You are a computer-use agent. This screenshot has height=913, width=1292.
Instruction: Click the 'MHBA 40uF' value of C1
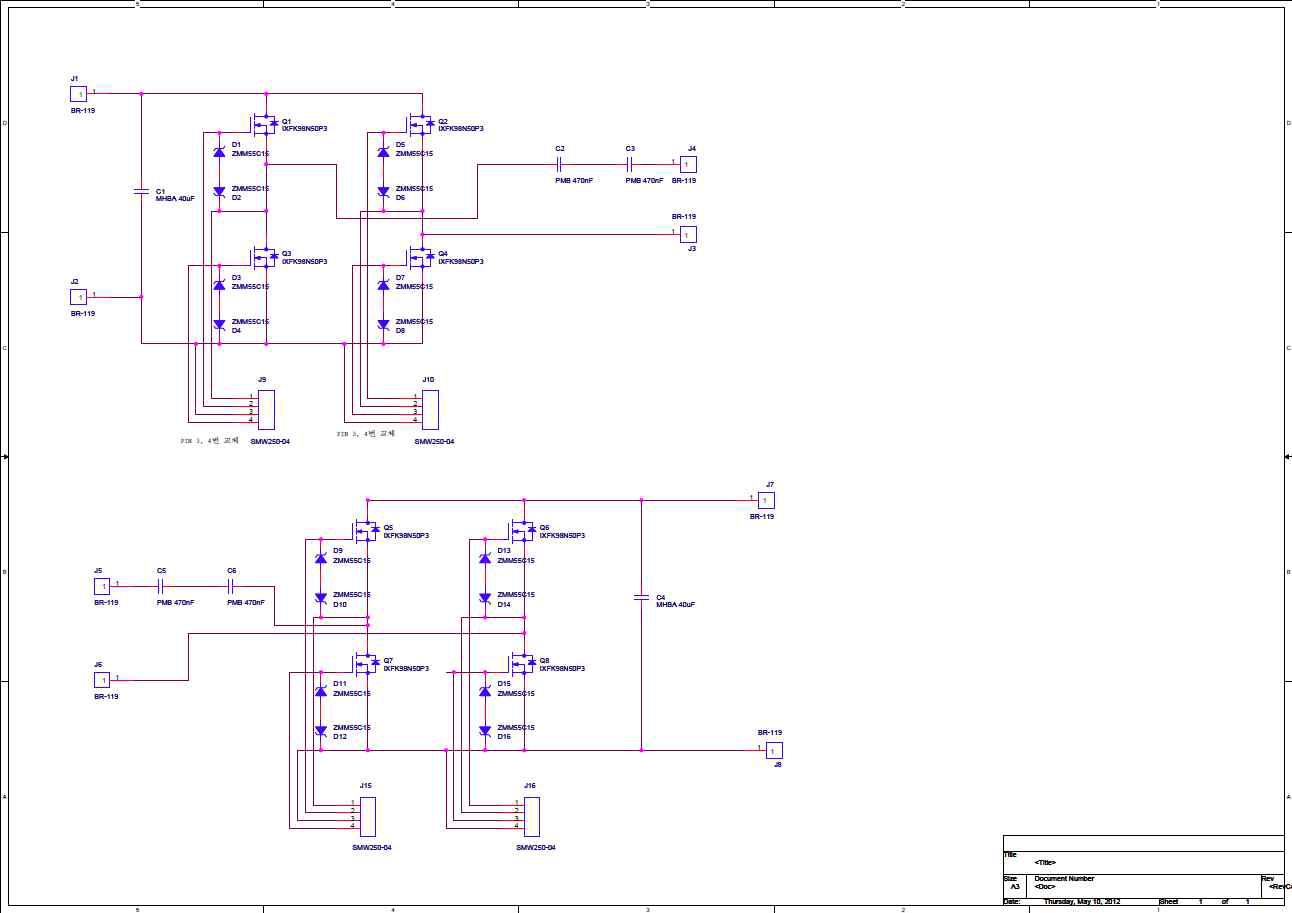pyautogui.click(x=175, y=199)
